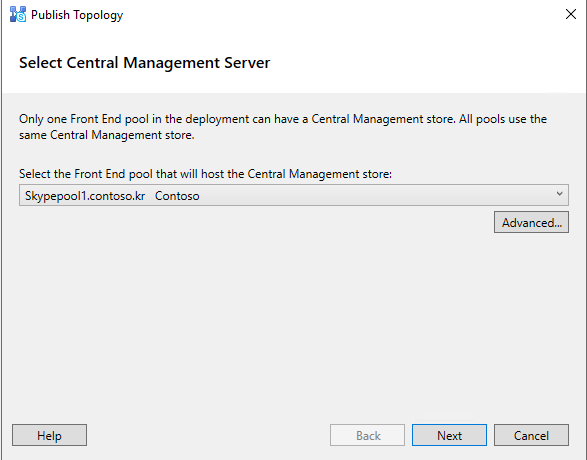The height and width of the screenshot is (460, 587).
Task: Cancel the Publish Topology wizard
Action: point(531,435)
